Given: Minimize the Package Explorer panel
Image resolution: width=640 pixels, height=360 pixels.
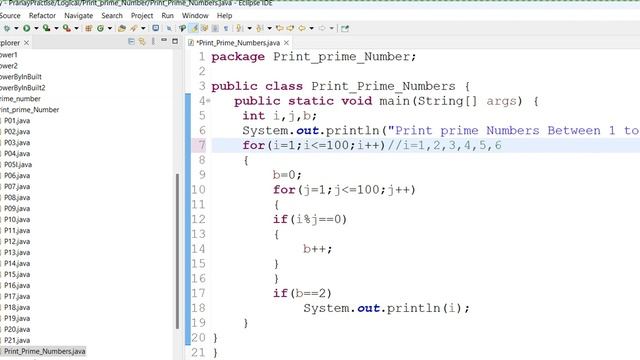Looking at the screenshot, I should pos(164,41).
